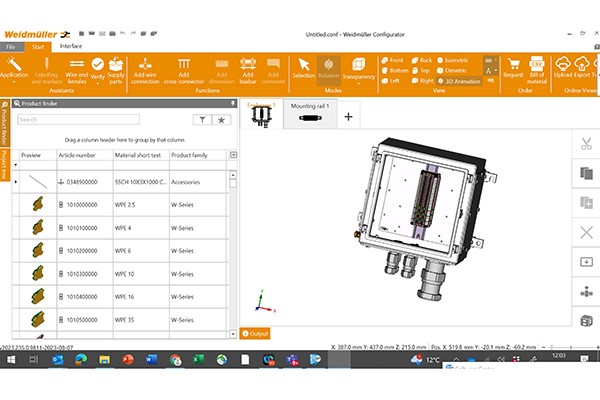
Task: Open the Project tree side tab
Action: click(x=5, y=164)
